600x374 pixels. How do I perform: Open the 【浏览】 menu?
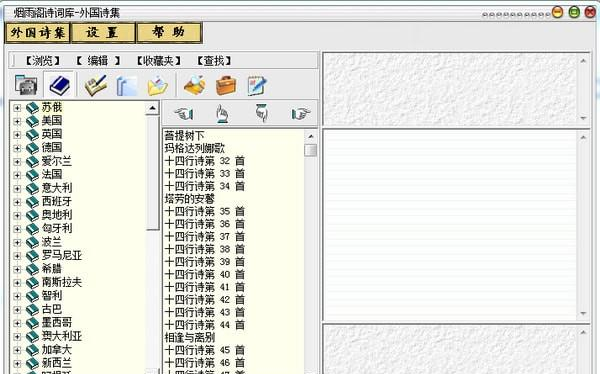pos(42,60)
